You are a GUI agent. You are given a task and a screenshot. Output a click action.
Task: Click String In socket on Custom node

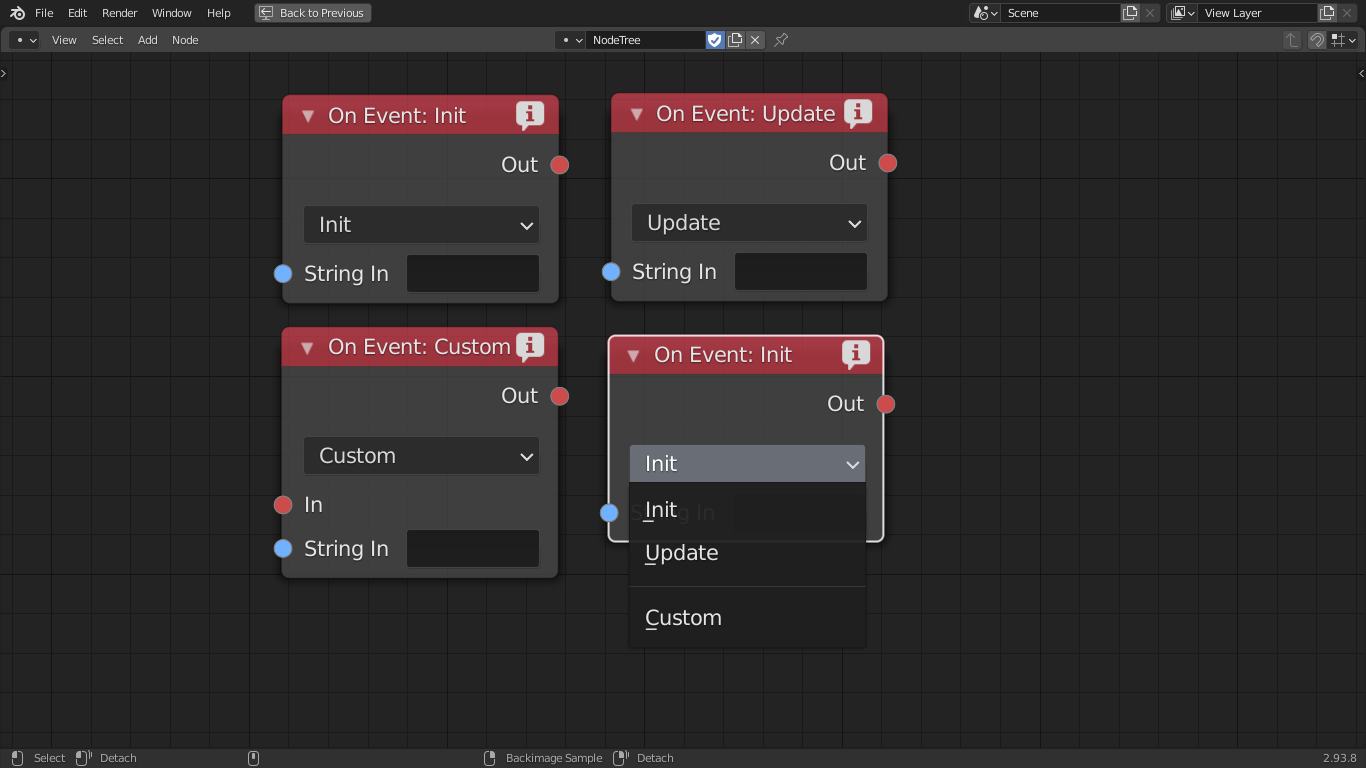pos(283,548)
